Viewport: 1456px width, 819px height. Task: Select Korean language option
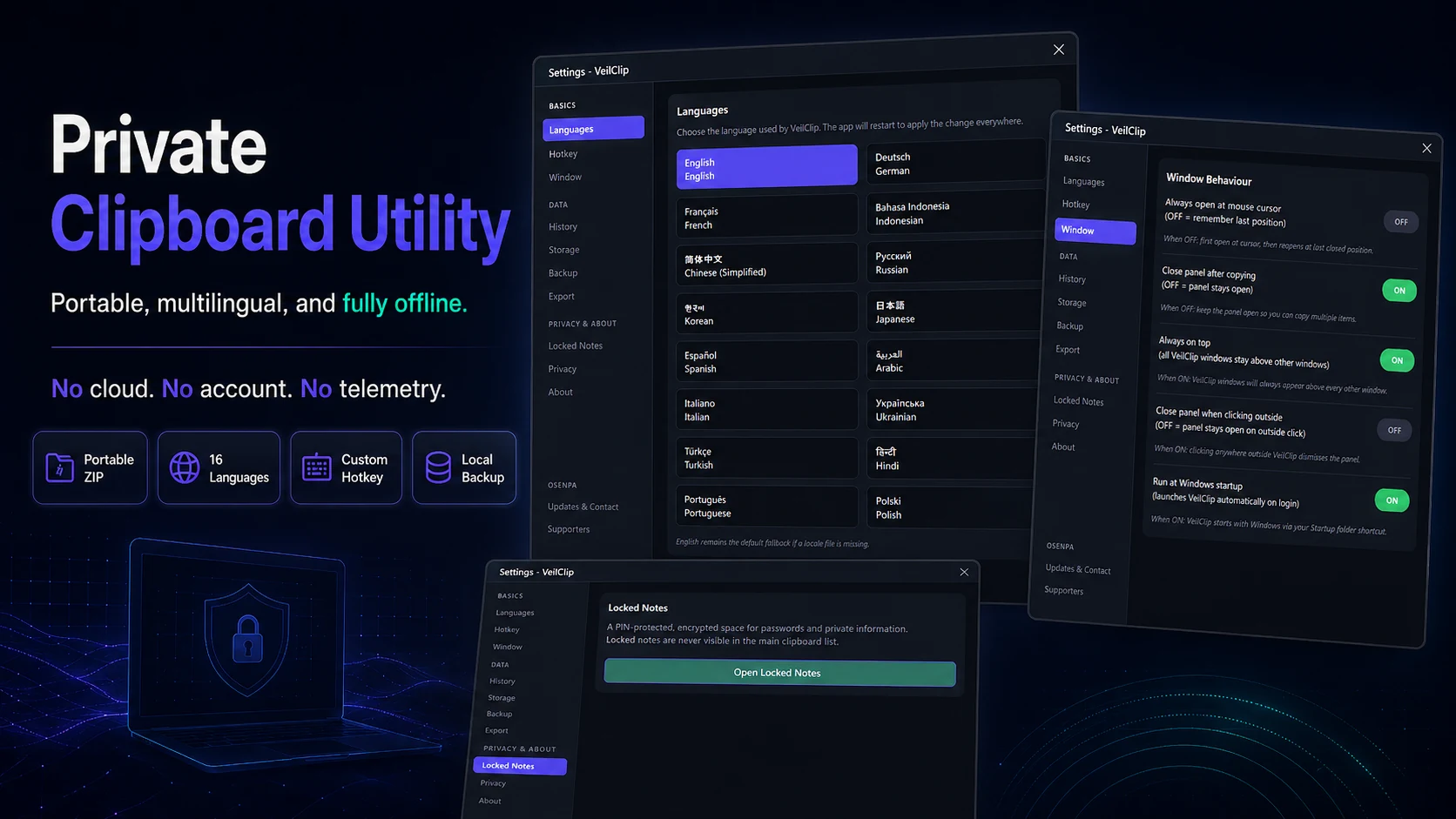tap(766, 312)
